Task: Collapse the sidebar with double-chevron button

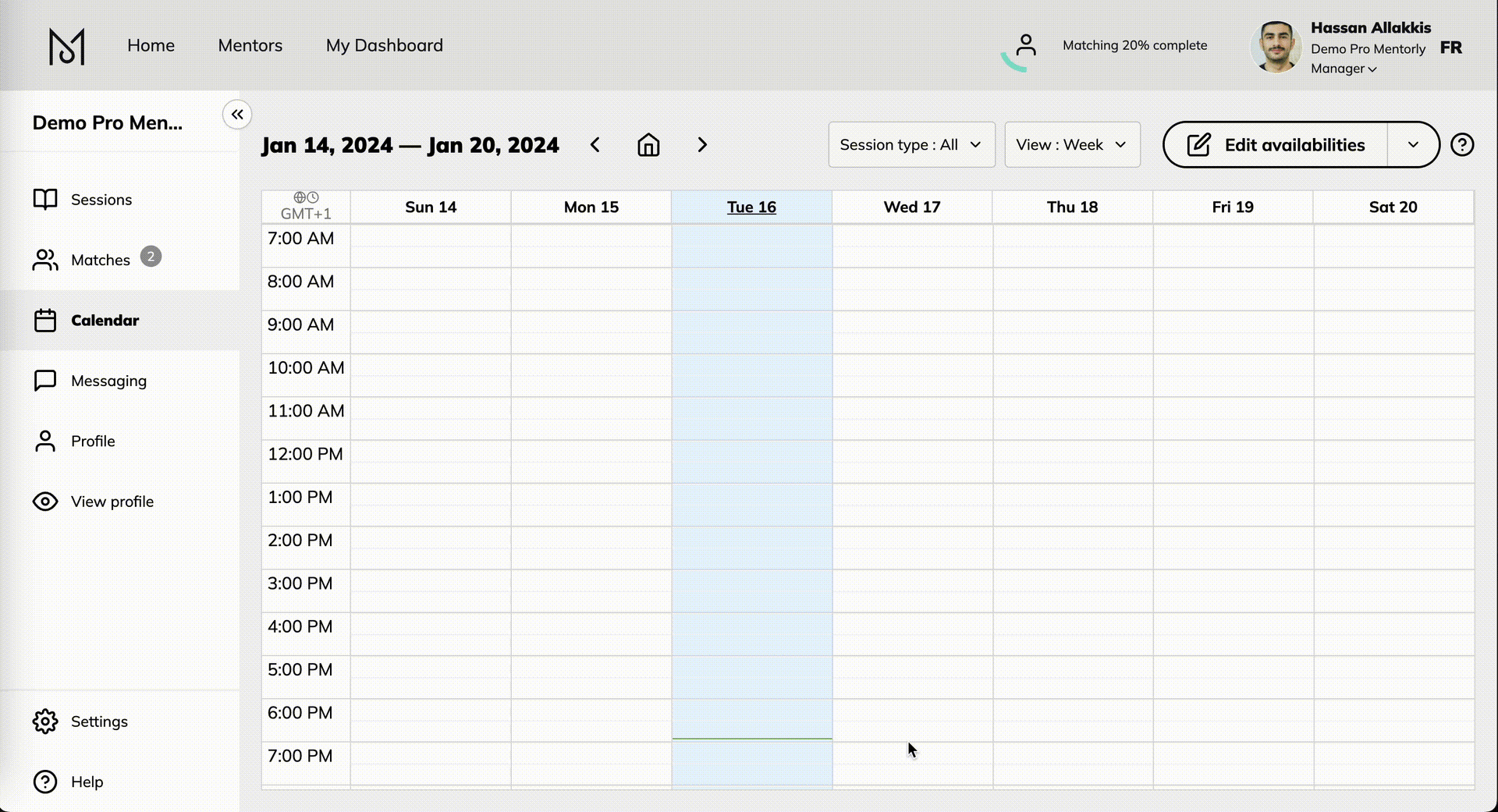Action: [x=237, y=115]
